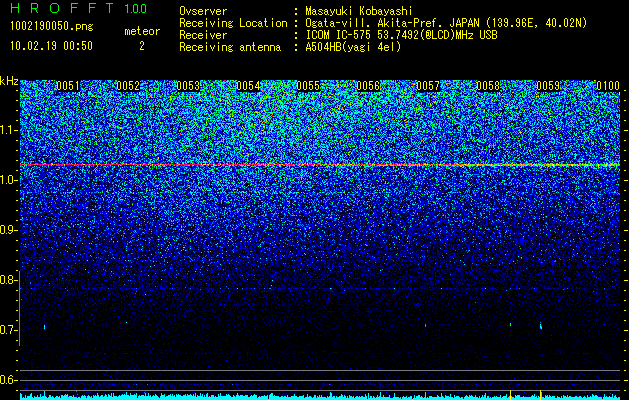Click the 0056 time marker
The height and width of the screenshot is (400, 629).
pyautogui.click(x=368, y=86)
